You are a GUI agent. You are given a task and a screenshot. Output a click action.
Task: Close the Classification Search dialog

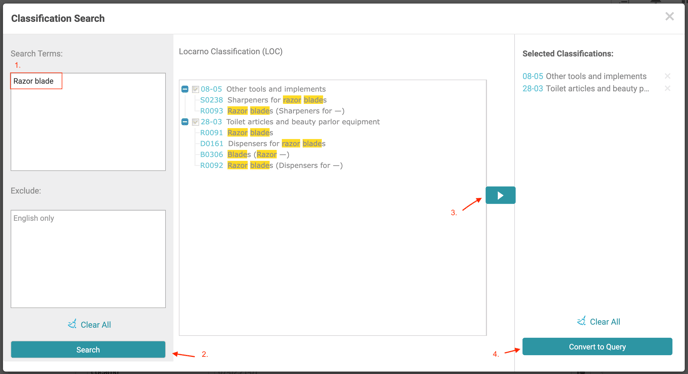tap(669, 17)
